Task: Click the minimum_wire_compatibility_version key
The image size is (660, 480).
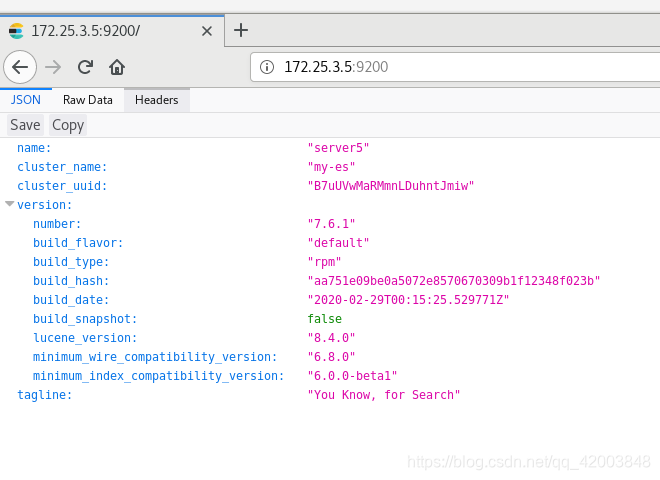Action: 155,357
